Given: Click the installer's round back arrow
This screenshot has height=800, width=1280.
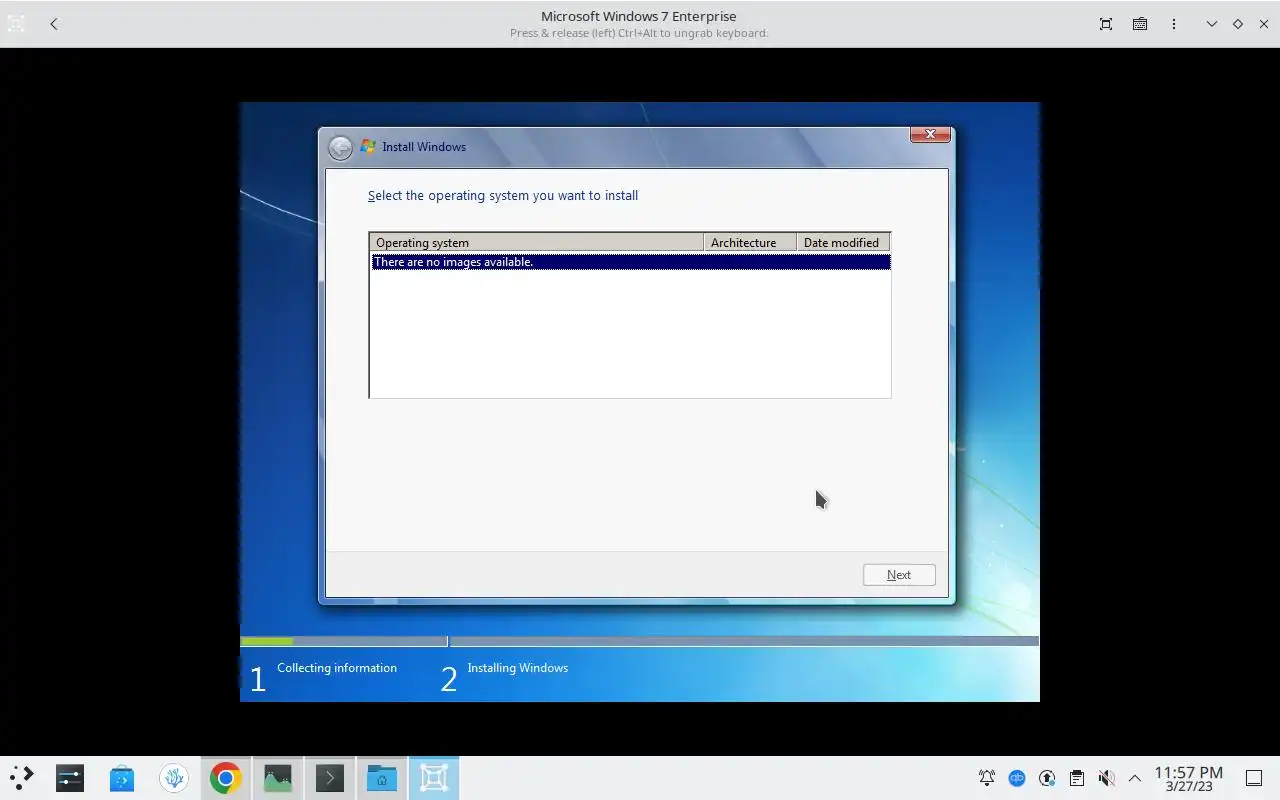Looking at the screenshot, I should (x=341, y=148).
